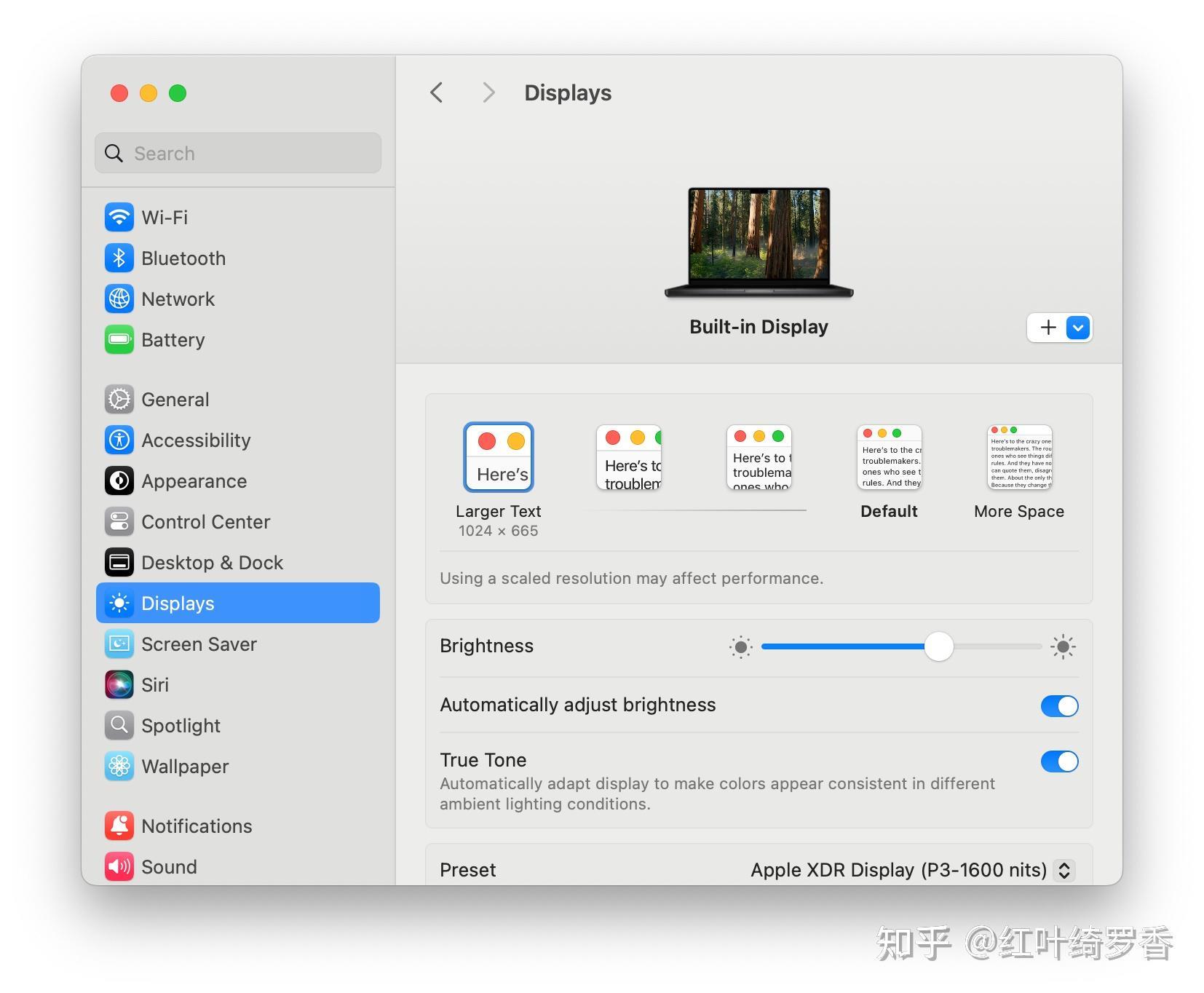This screenshot has width=1204, height=993.
Task: Open Siri settings from the sidebar
Action: (x=155, y=684)
